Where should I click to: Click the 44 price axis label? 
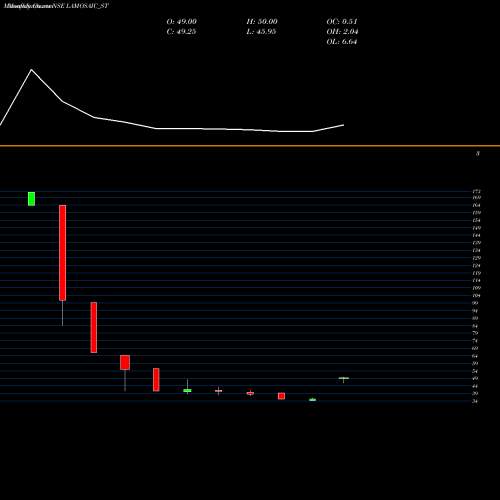(x=475, y=386)
